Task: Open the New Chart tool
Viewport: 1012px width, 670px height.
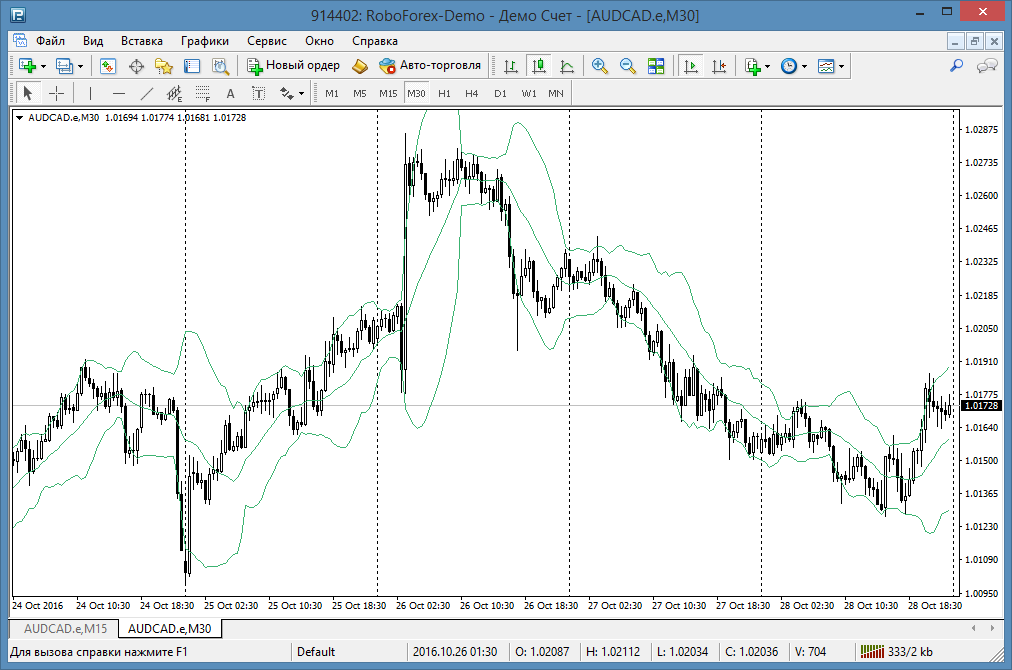Action: coord(27,66)
